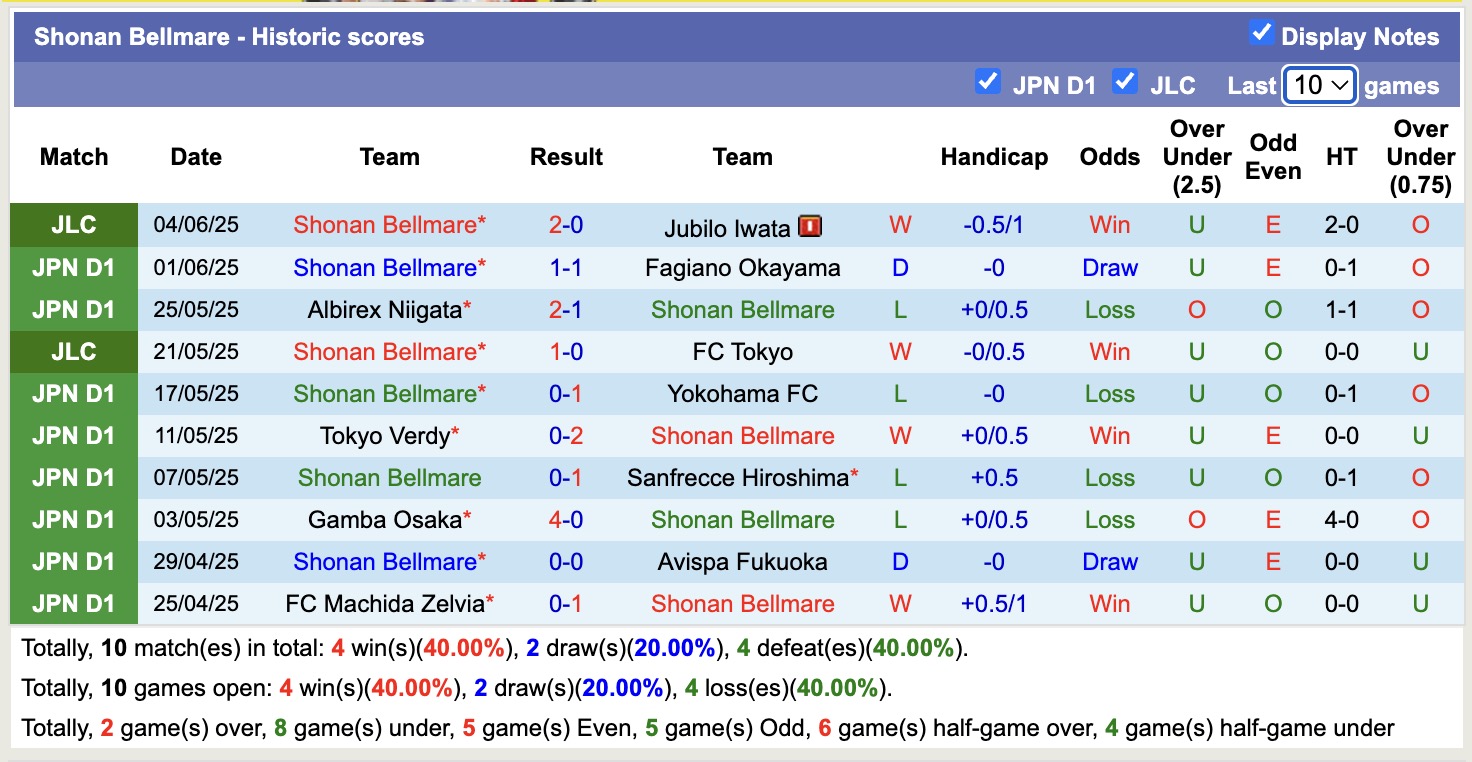Uncheck the Display Notes checkbox
Viewport: 1472px width, 762px height.
pos(1262,34)
